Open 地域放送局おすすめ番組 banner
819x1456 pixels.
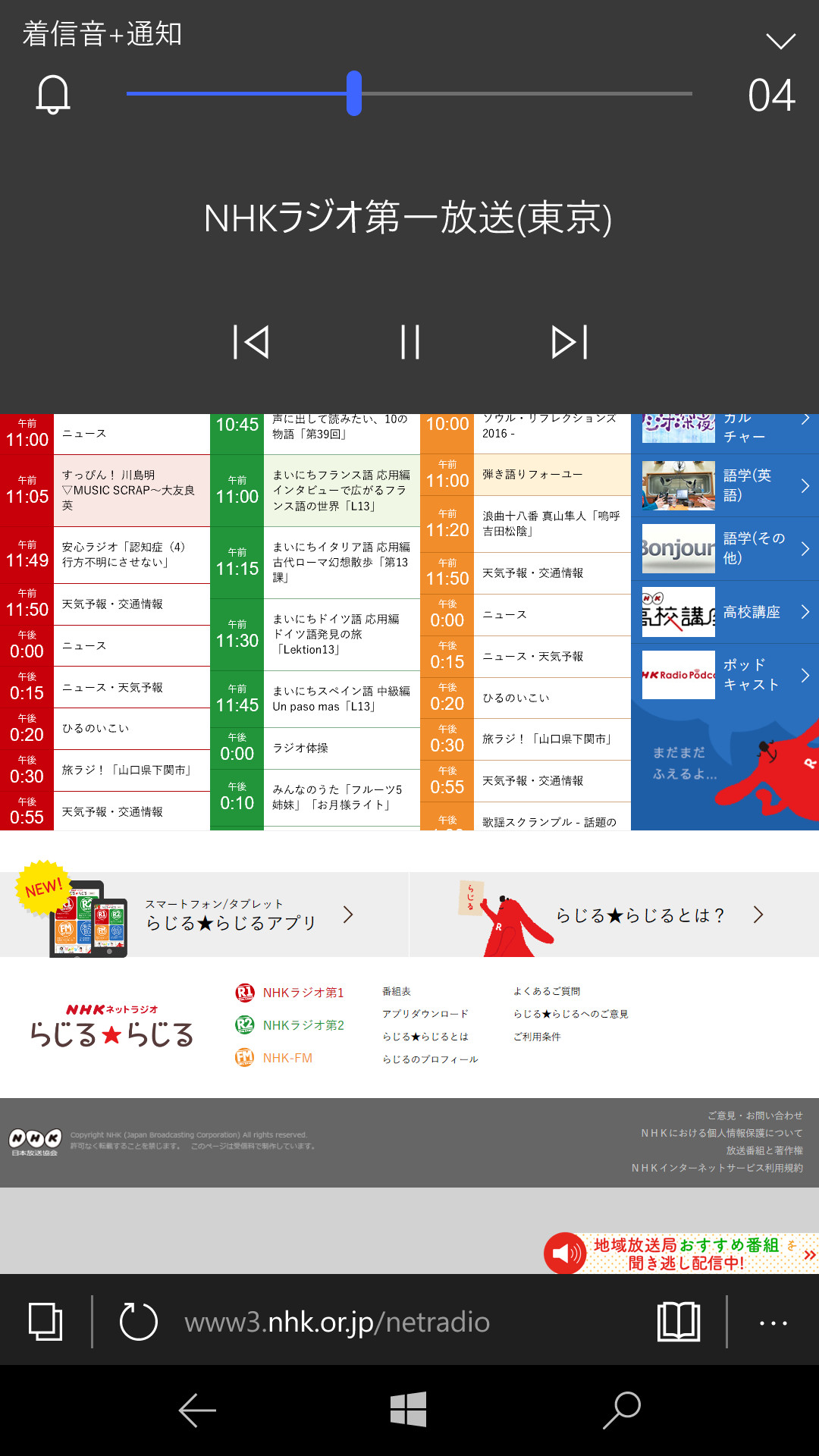[681, 1254]
